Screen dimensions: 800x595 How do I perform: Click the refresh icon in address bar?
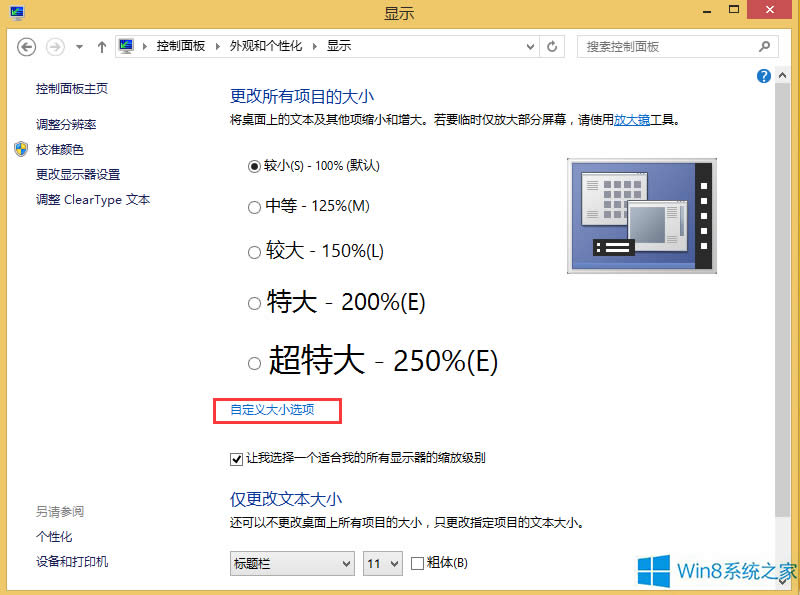552,46
